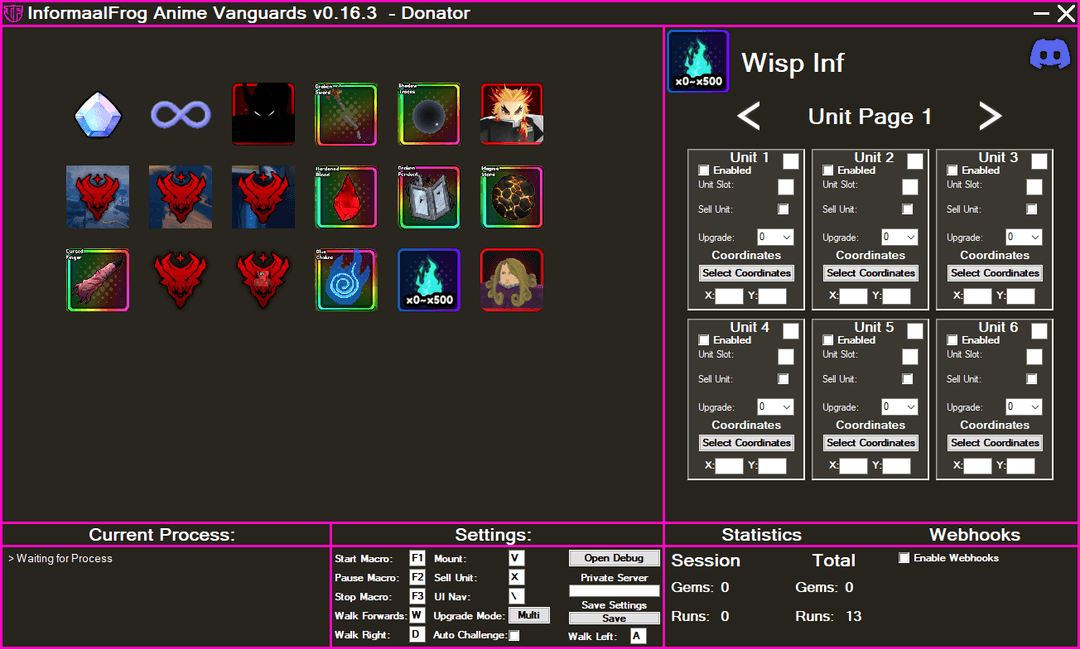This screenshot has height=649, width=1080.
Task: Toggle Sell Unit for Unit 1
Action: 783,209
